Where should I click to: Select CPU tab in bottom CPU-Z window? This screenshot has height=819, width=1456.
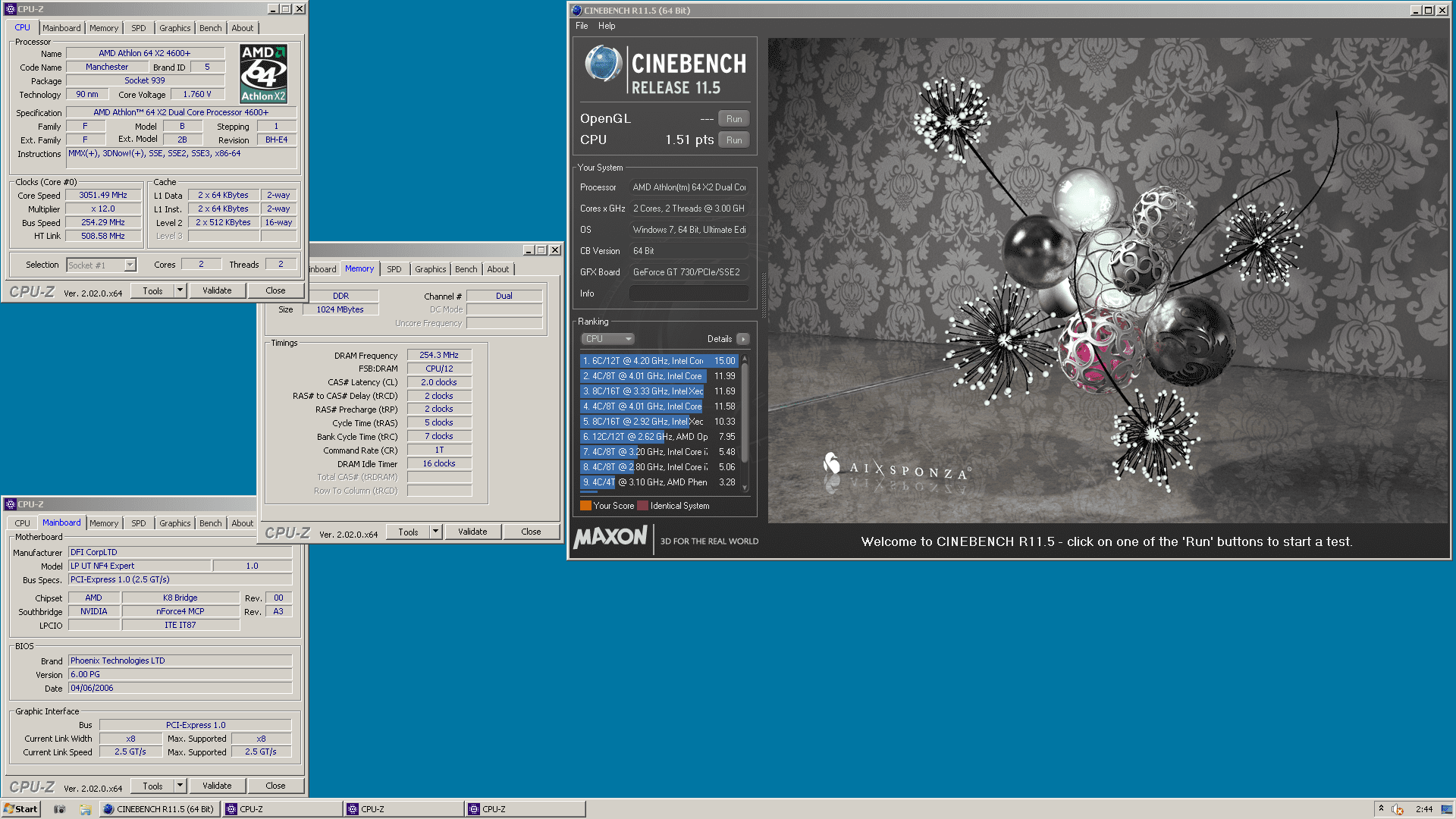pyautogui.click(x=23, y=523)
